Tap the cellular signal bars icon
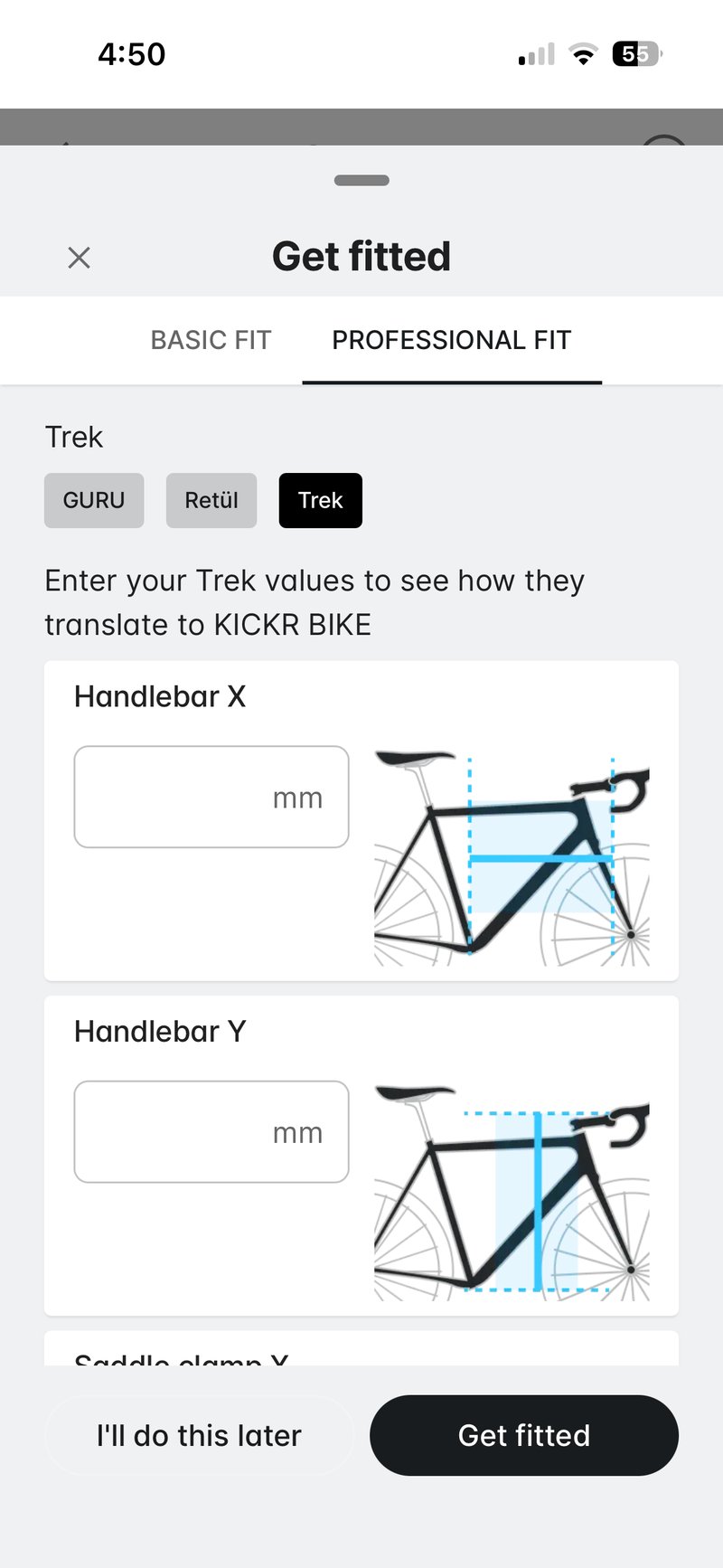 537,55
